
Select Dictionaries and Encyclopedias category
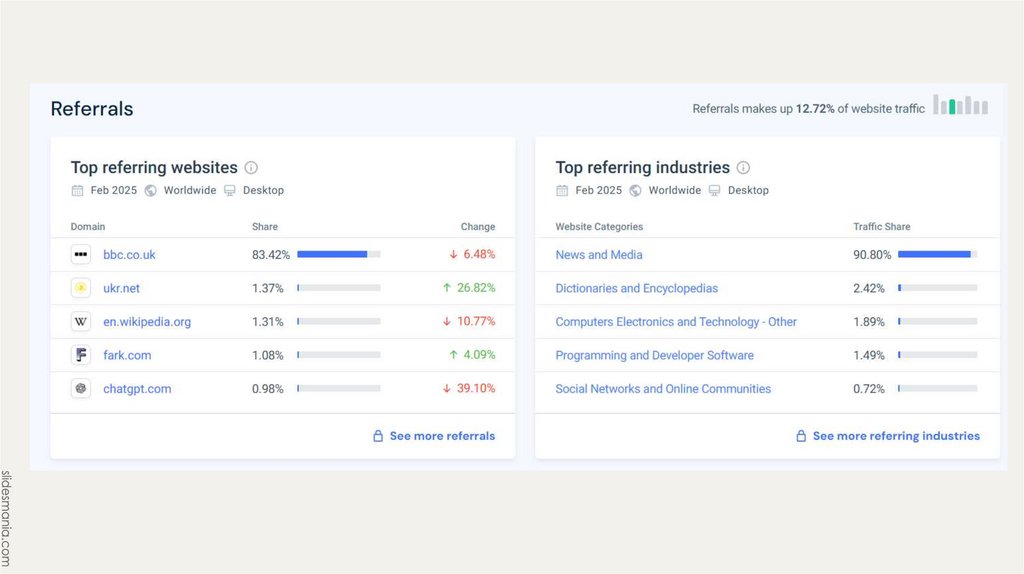pos(637,288)
